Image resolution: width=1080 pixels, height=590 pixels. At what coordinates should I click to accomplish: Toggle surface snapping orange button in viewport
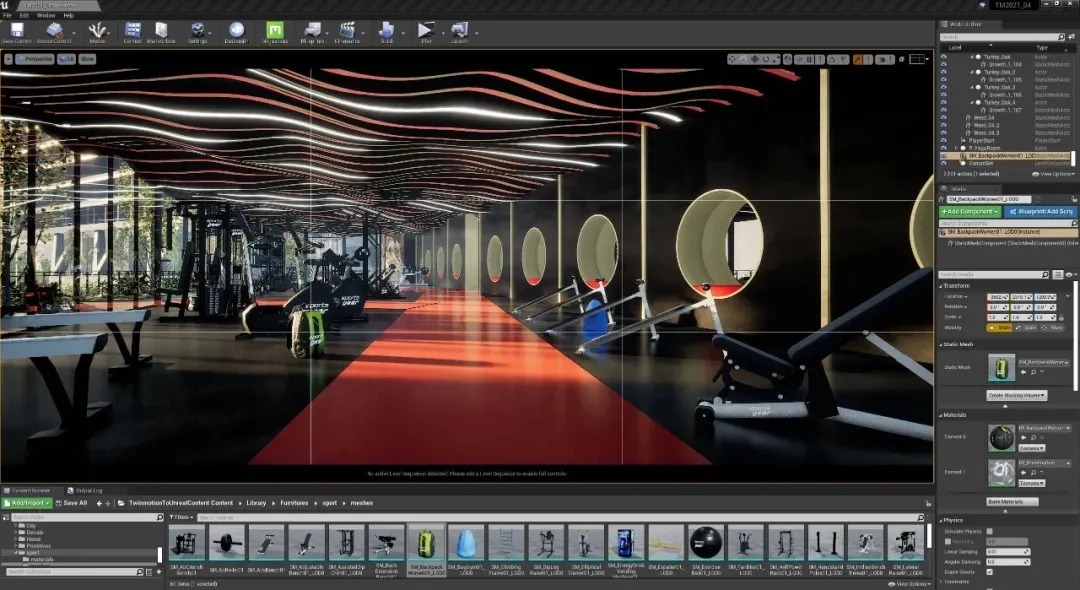pyautogui.click(x=858, y=59)
